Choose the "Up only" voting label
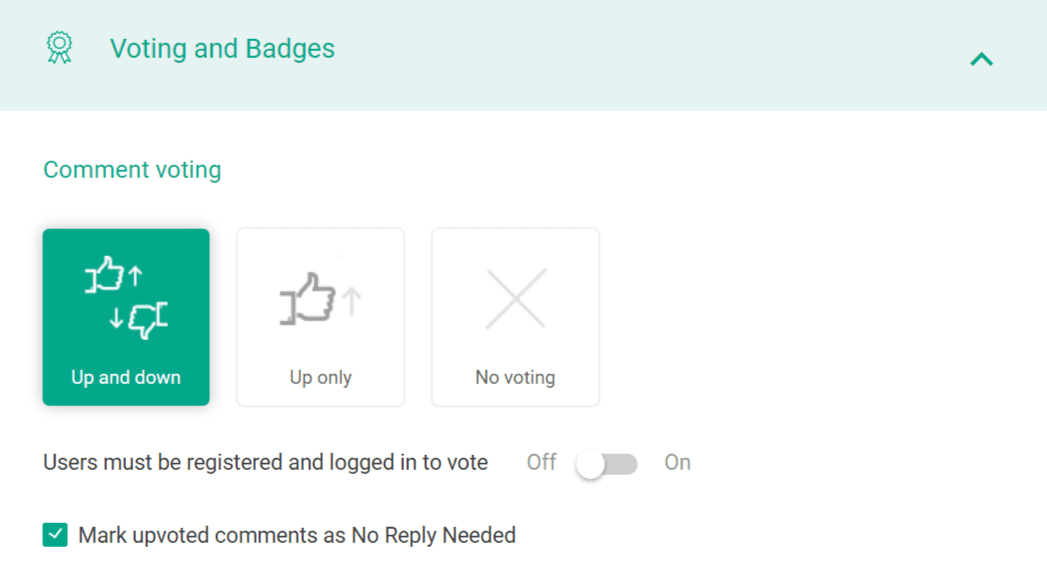 click(x=320, y=378)
